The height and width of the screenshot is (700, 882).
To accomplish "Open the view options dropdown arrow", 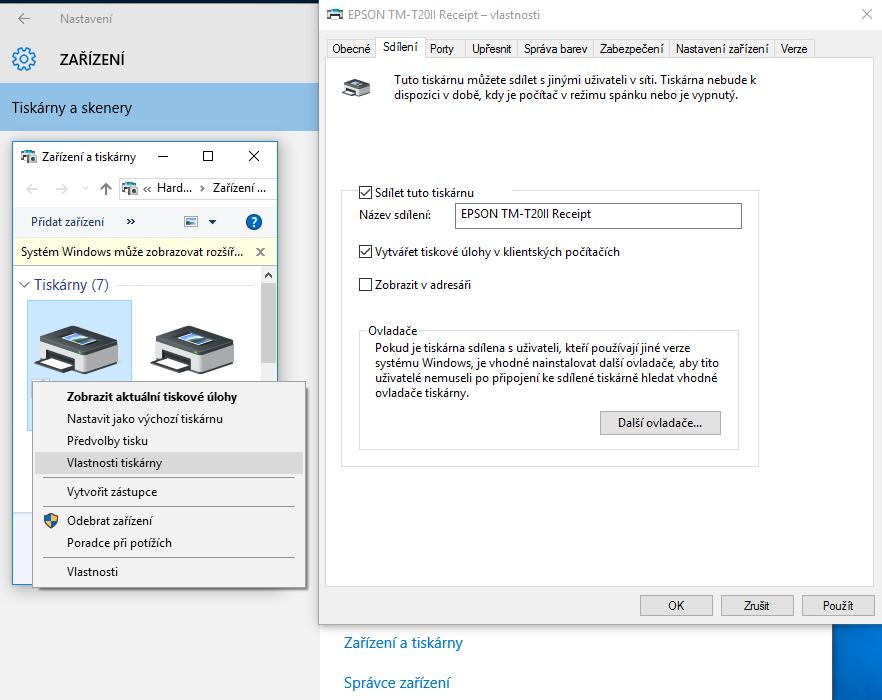I will tap(212, 222).
